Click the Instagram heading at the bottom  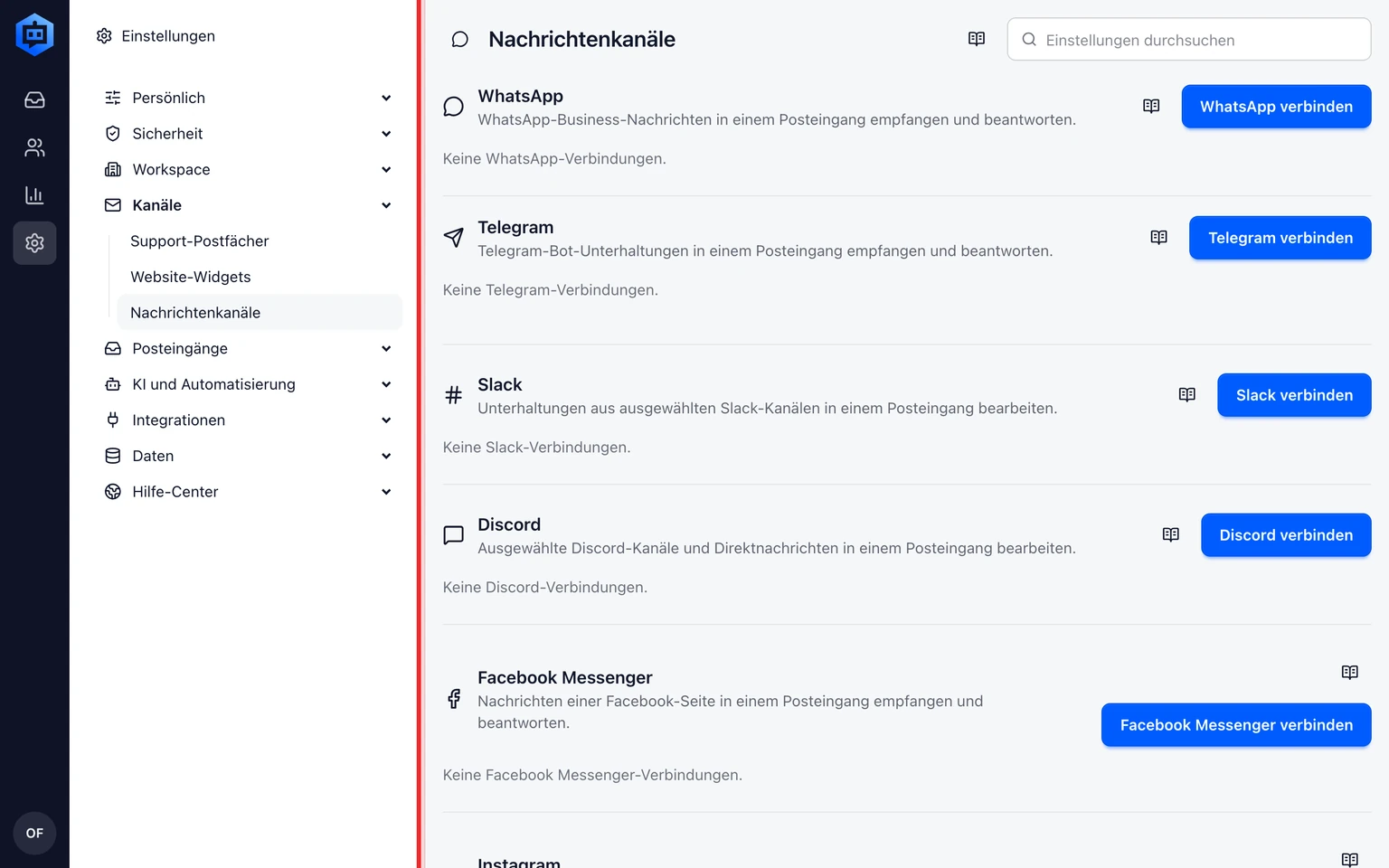(x=519, y=862)
